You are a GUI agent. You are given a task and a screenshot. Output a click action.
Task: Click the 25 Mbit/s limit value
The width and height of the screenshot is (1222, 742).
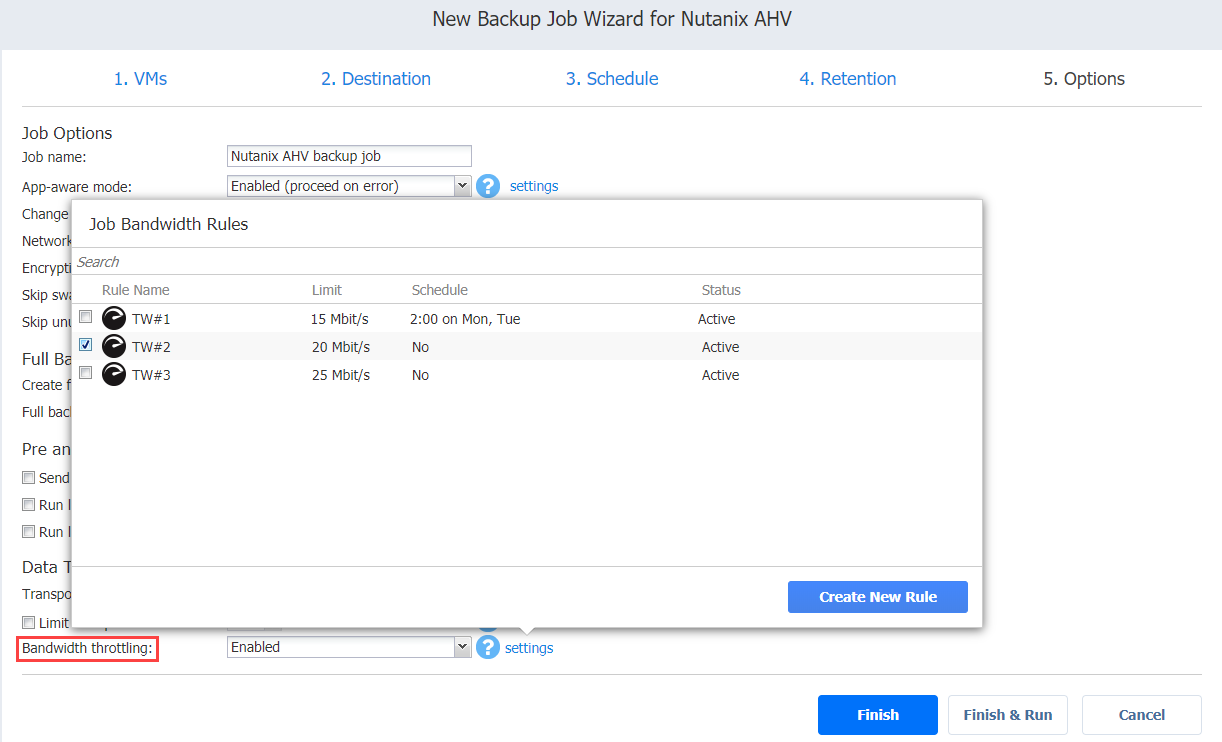pos(340,375)
